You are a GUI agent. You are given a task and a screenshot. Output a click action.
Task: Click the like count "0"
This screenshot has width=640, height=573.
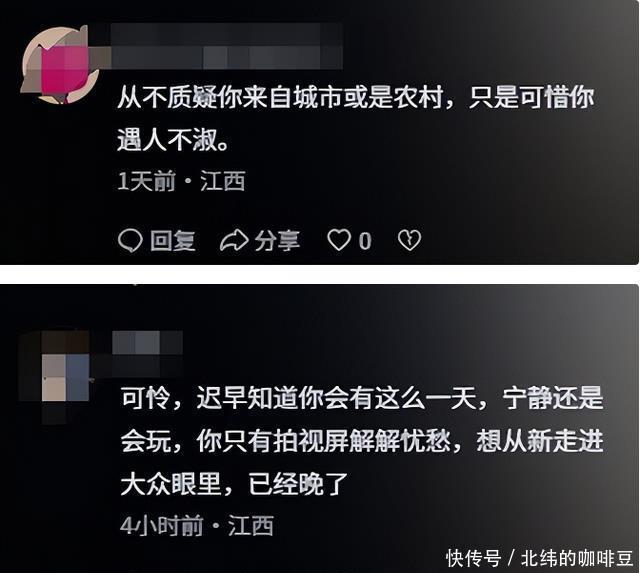click(365, 241)
